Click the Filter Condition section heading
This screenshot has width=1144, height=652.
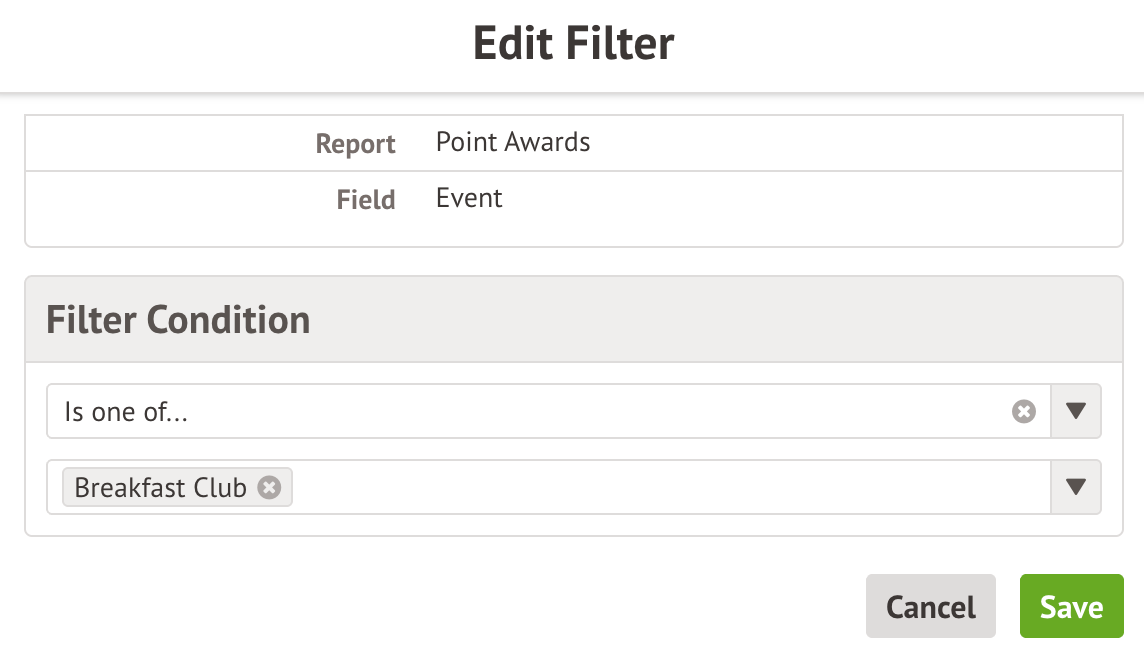point(178,320)
